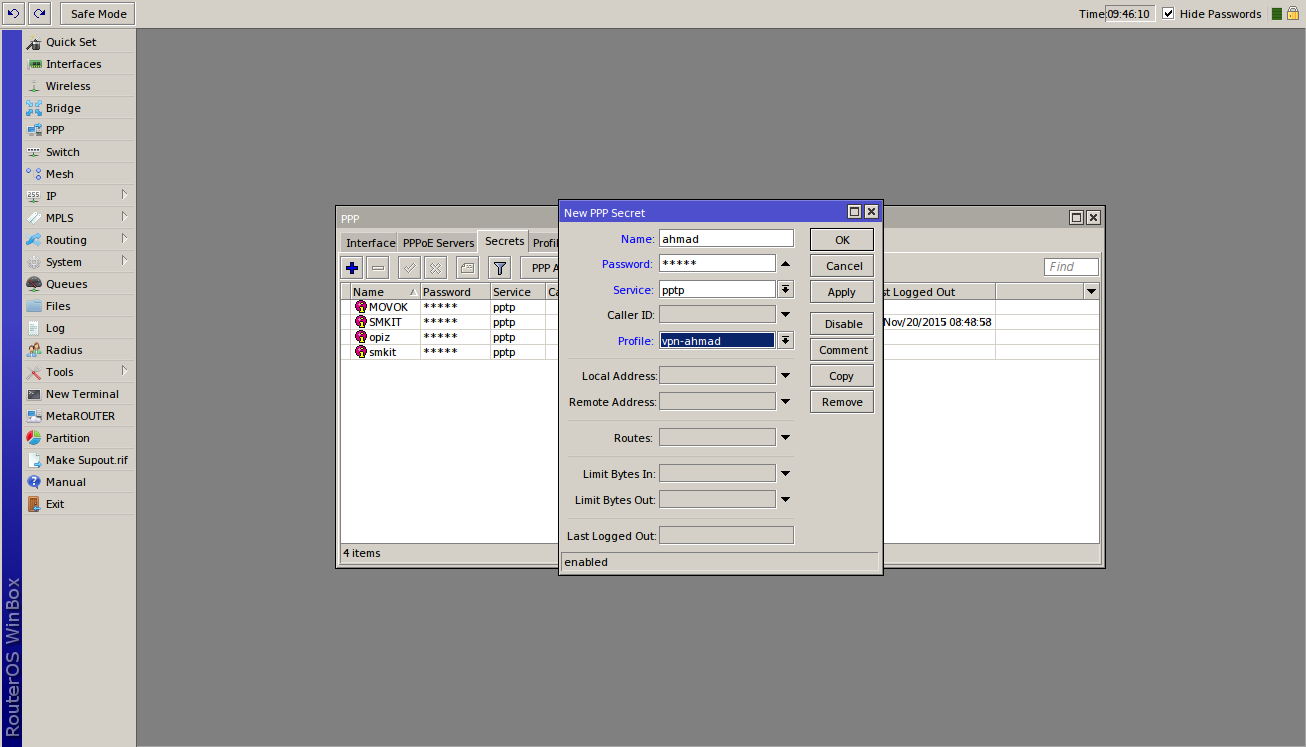Switch to the Interface tab
This screenshot has width=1306, height=747.
[x=370, y=243]
